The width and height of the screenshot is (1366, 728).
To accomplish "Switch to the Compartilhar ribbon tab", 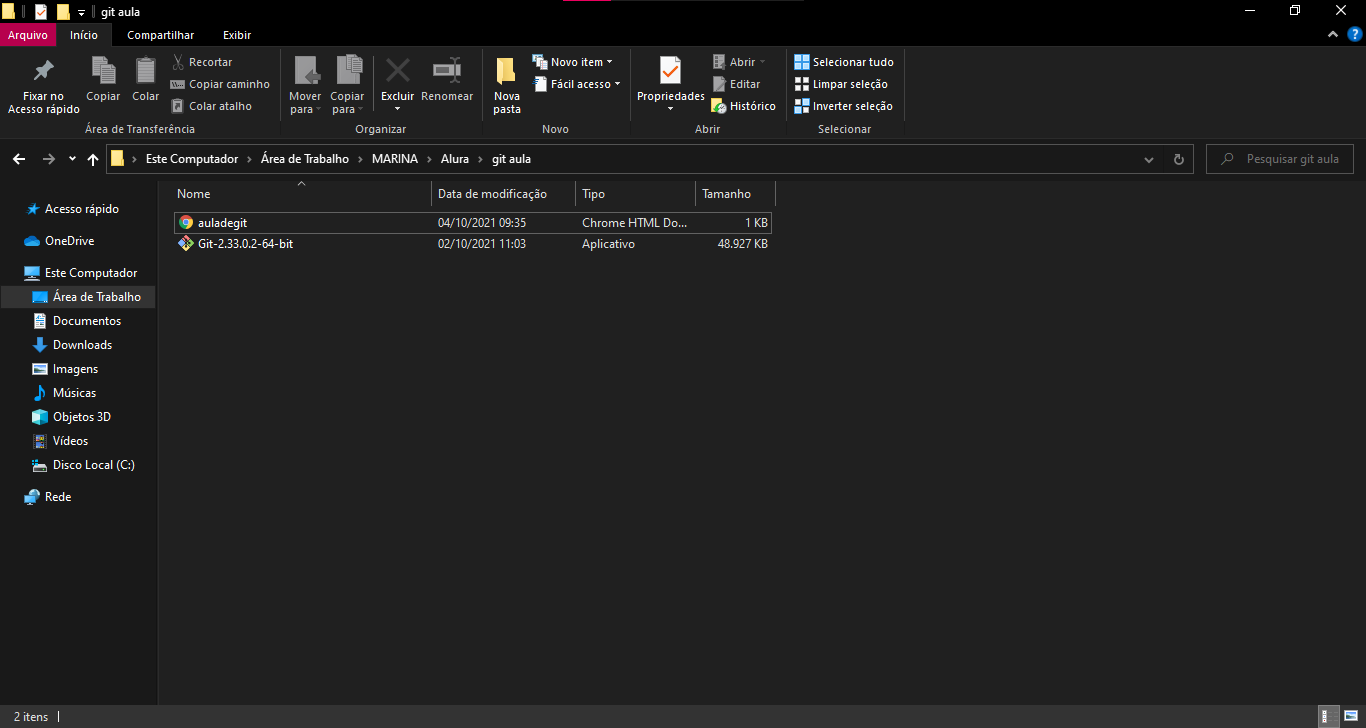I will coord(161,35).
